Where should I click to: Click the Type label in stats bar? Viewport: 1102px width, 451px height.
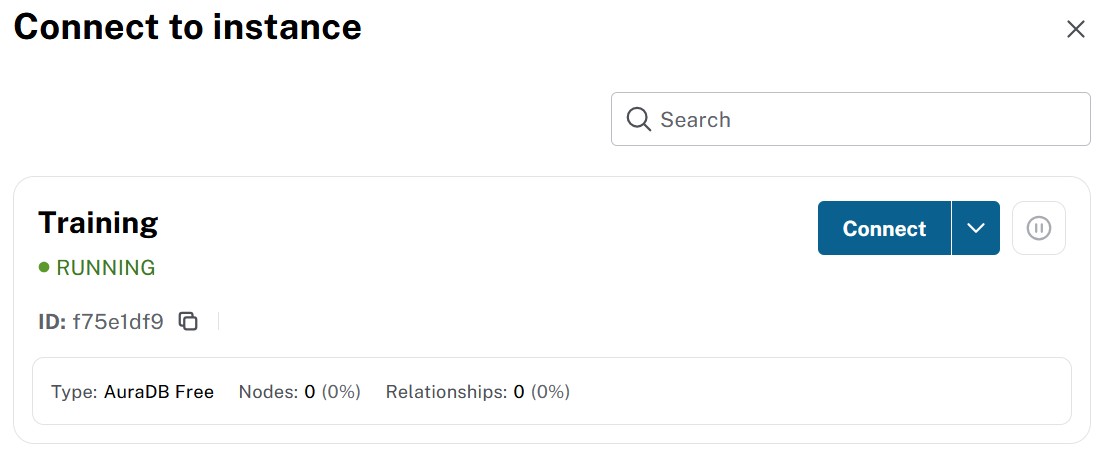[x=75, y=392]
